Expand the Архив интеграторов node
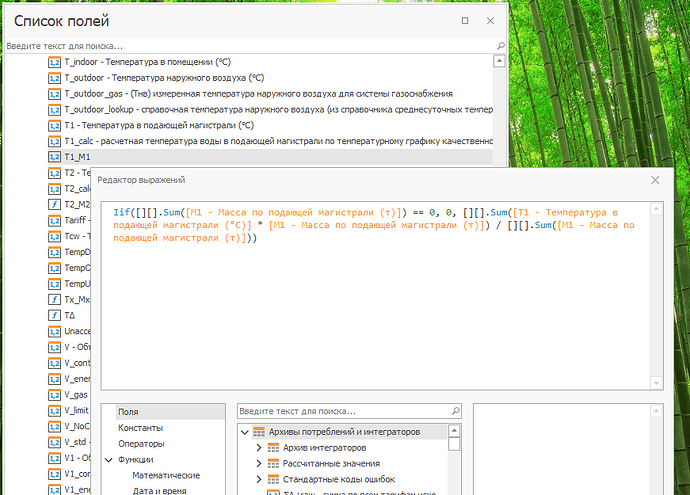 259,448
